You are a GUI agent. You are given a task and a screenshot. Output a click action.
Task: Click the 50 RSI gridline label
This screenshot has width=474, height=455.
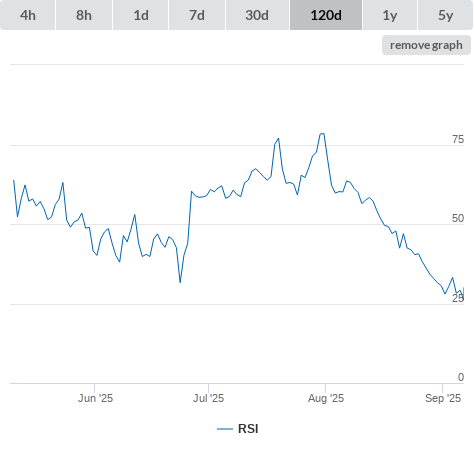coord(458,218)
